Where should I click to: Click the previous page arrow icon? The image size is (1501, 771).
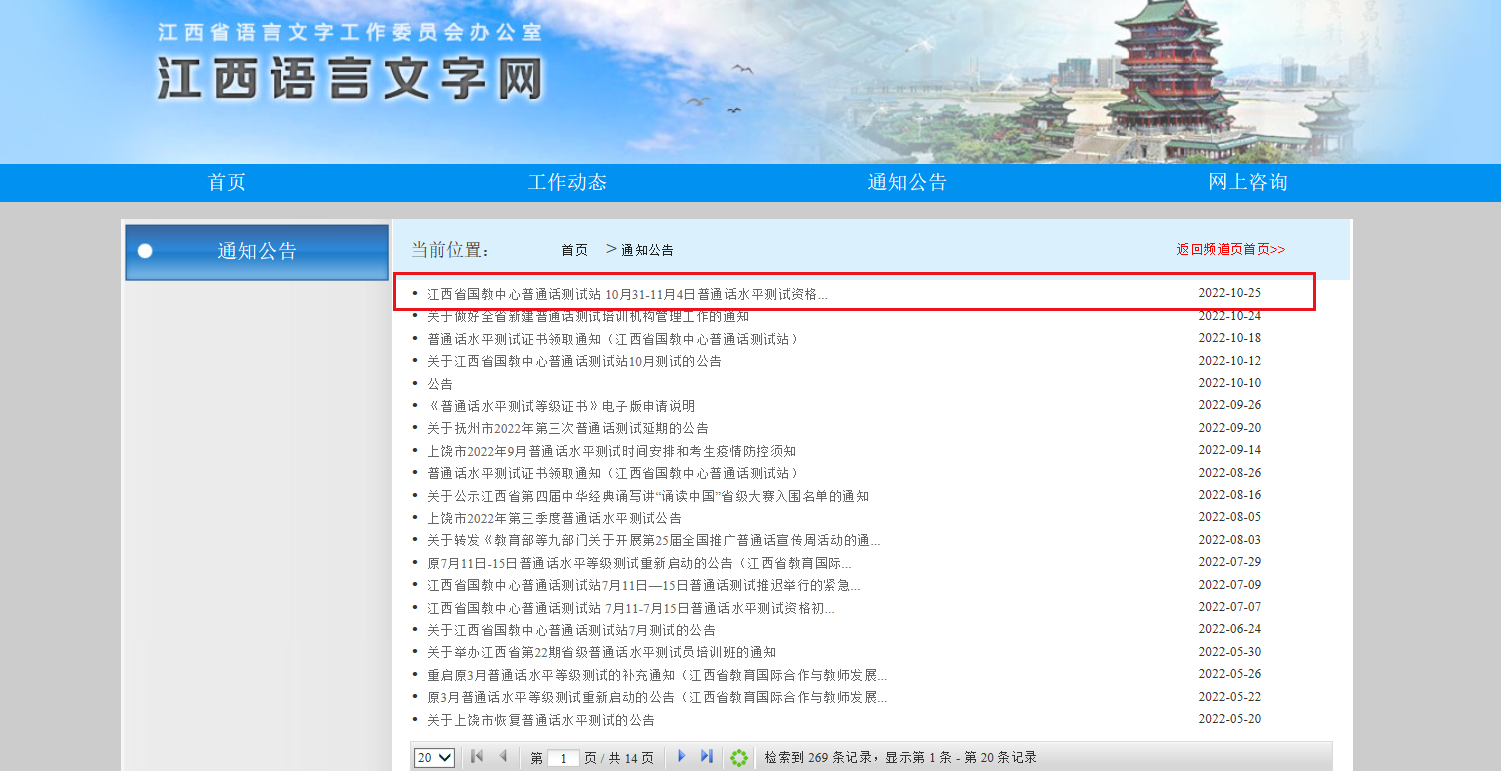tap(503, 757)
